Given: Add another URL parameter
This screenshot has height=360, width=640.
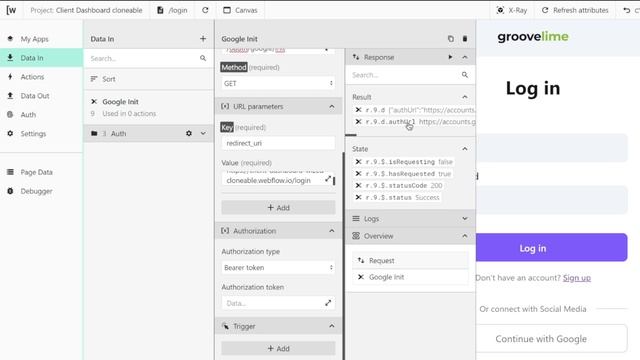Looking at the screenshot, I should pos(278,207).
